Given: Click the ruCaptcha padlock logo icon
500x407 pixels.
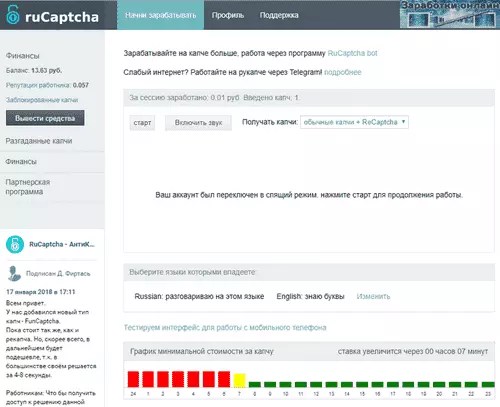Looking at the screenshot, I should point(13,15).
